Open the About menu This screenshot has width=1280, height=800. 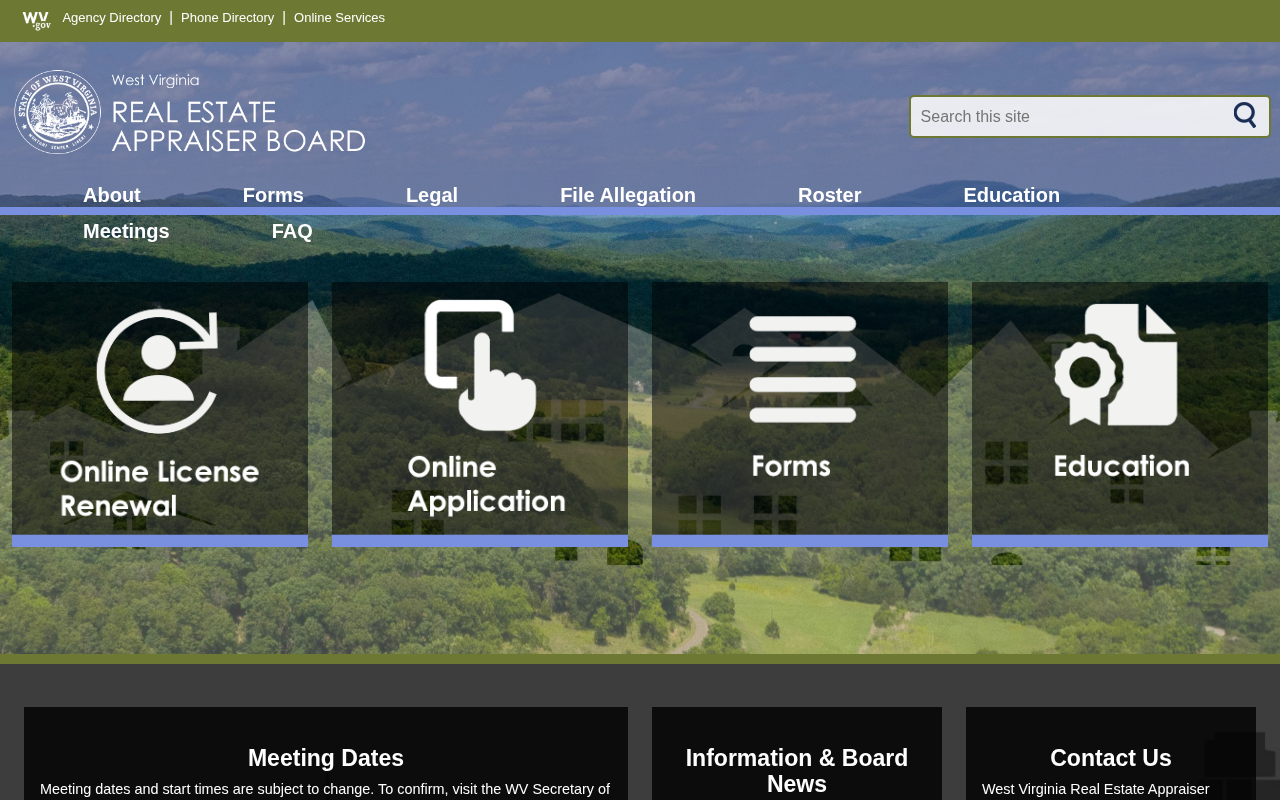tap(112, 196)
